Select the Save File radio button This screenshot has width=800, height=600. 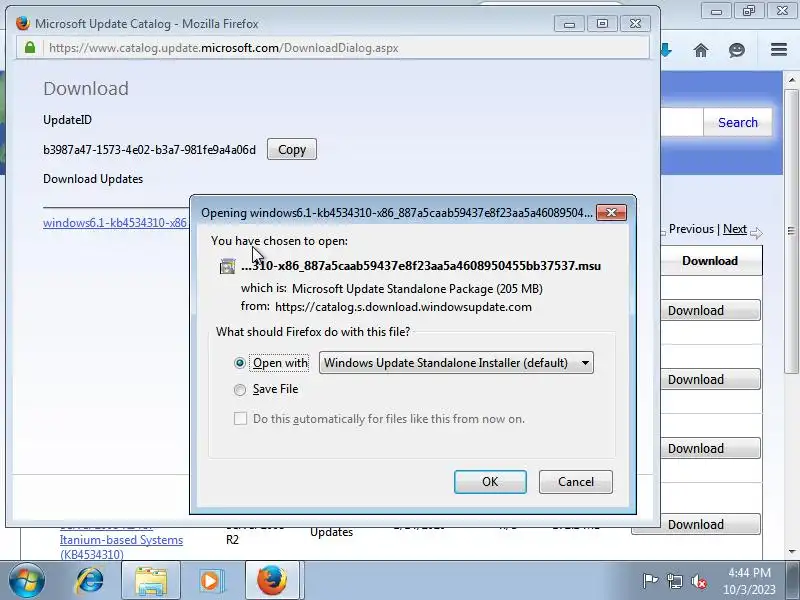239,390
